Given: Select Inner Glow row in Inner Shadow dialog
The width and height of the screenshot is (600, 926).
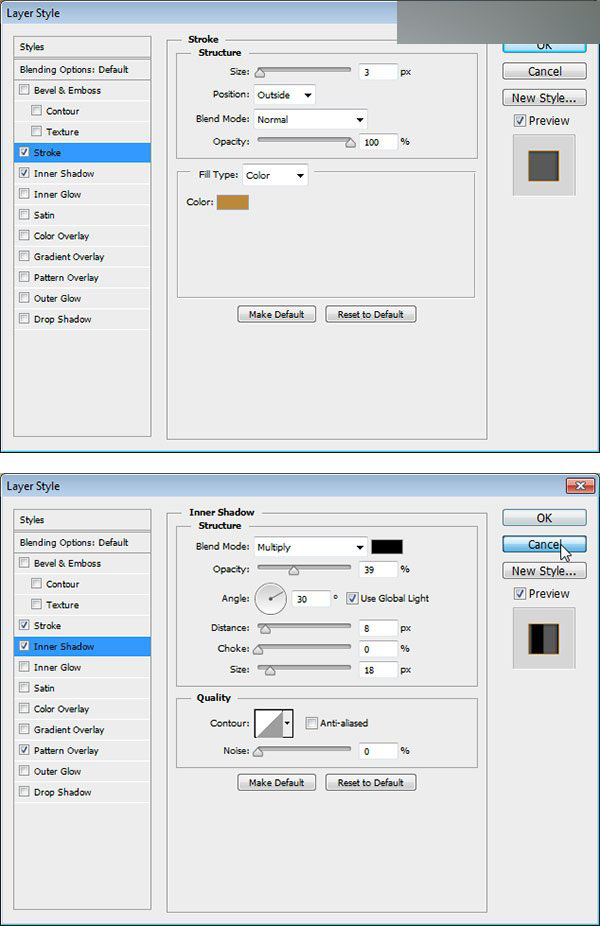Looking at the screenshot, I should pos(82,667).
